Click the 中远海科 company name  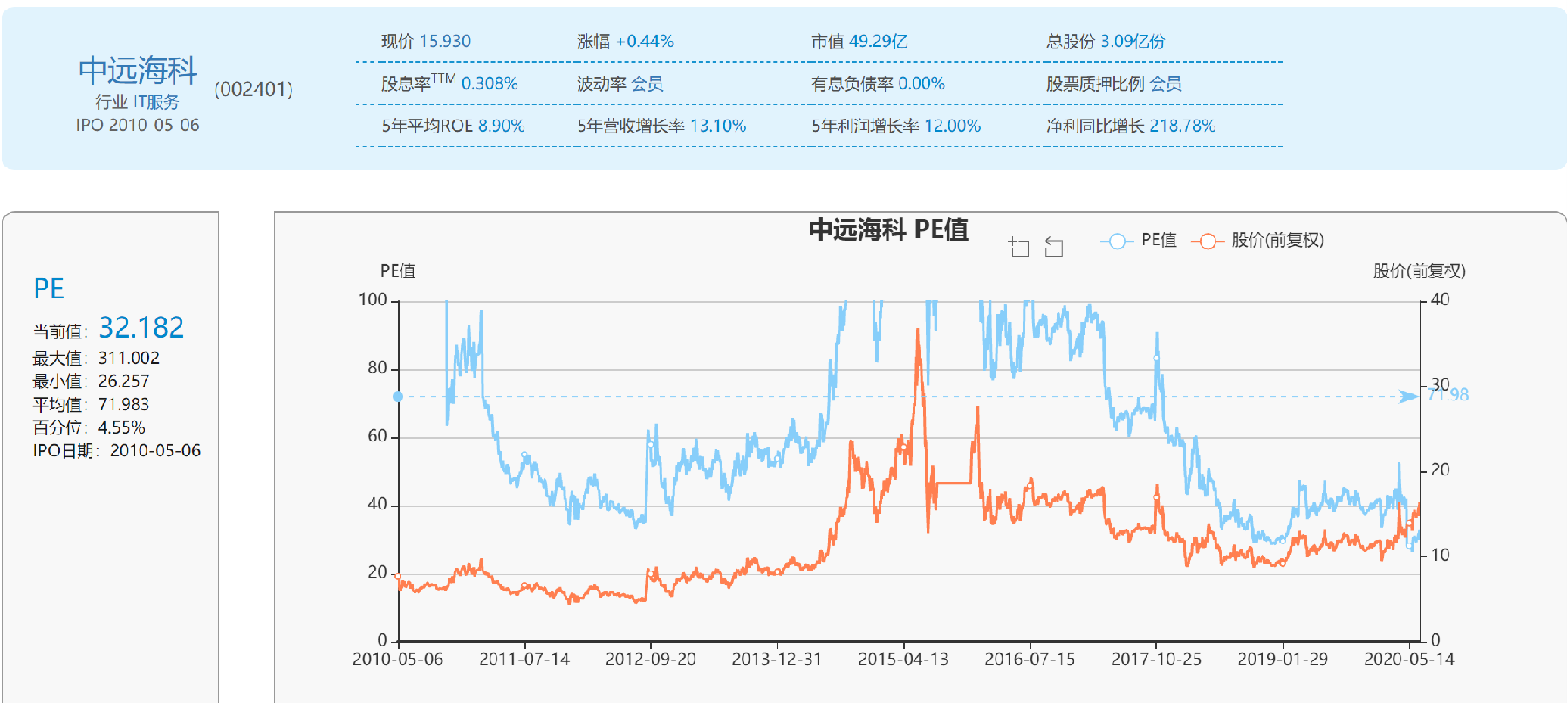pyautogui.click(x=138, y=71)
